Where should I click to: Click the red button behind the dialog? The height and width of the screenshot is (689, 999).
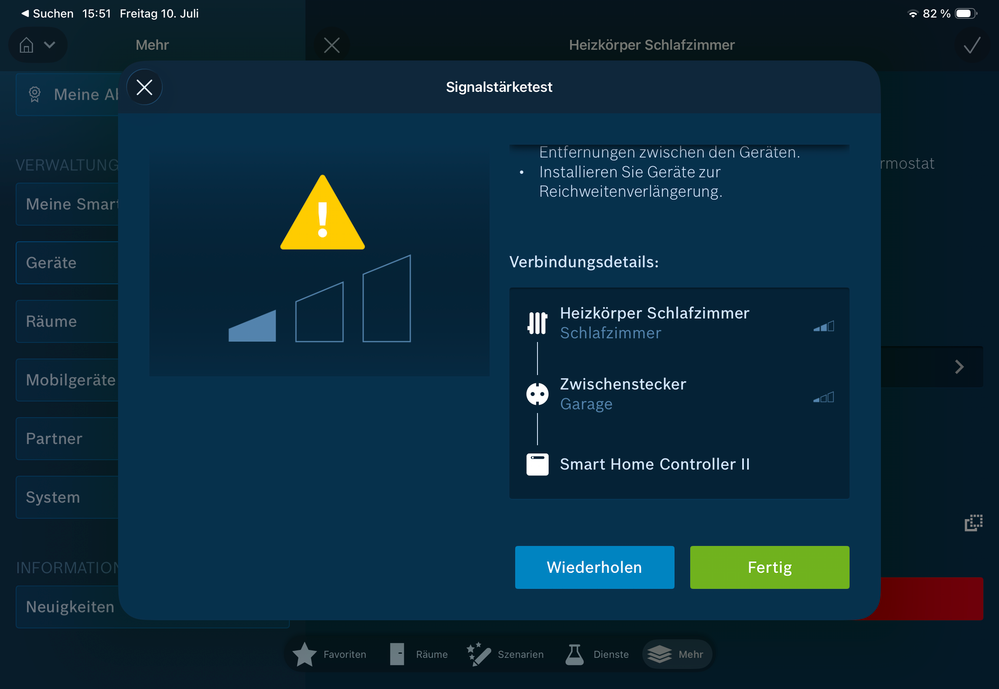(931, 598)
